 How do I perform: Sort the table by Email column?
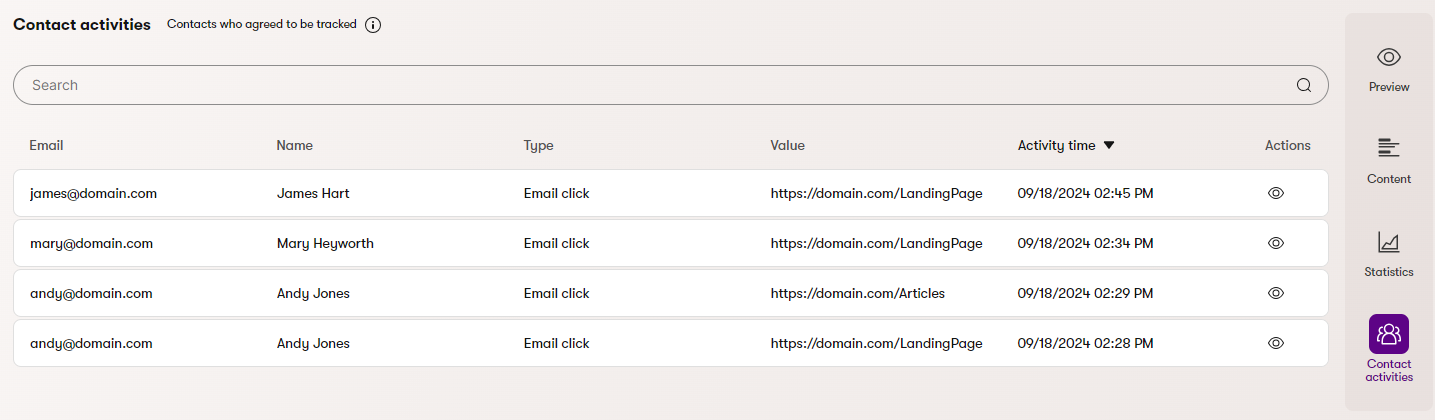[x=46, y=145]
